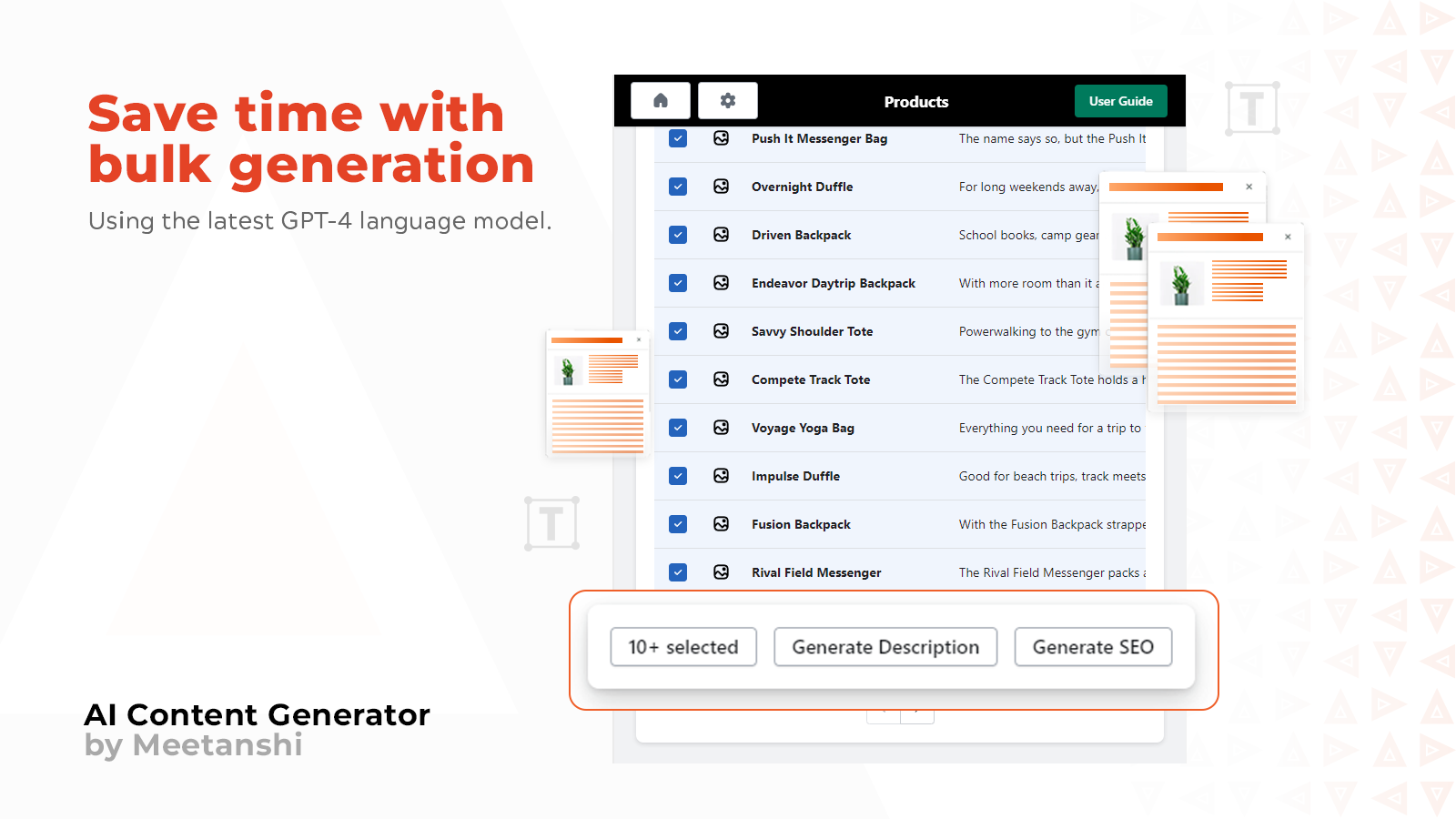Click the image icon for Fusion Backpack

(x=722, y=524)
